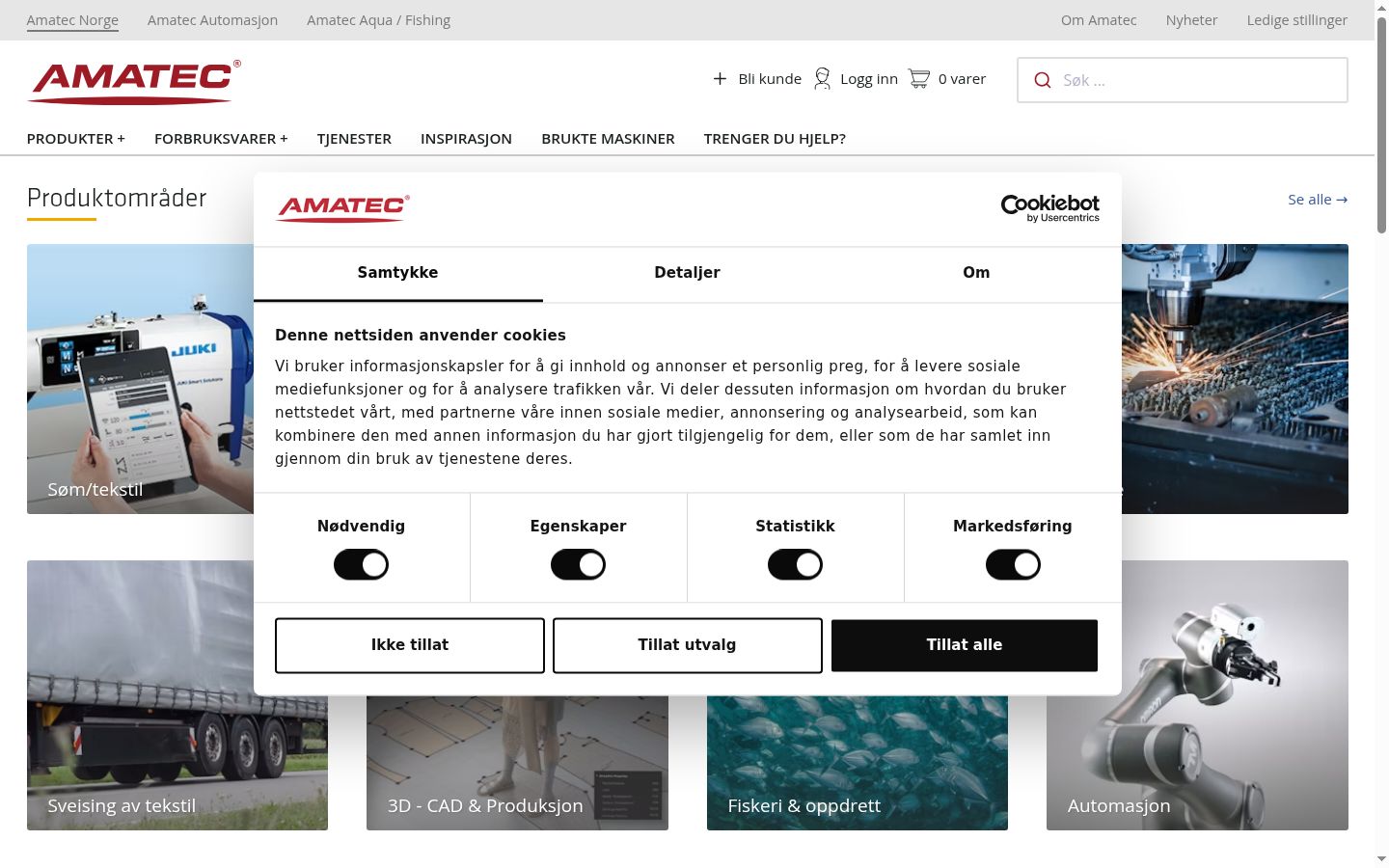Click the Logg inn link
The image size is (1389, 868).
pos(869,79)
